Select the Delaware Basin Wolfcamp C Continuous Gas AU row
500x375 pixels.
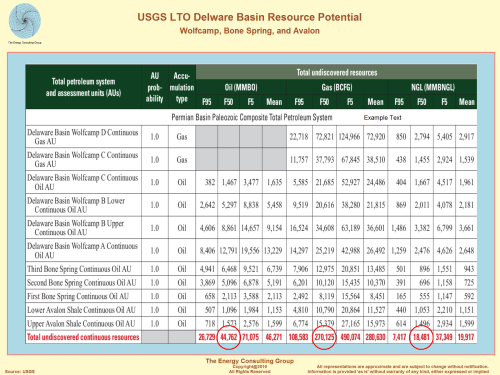point(251,159)
